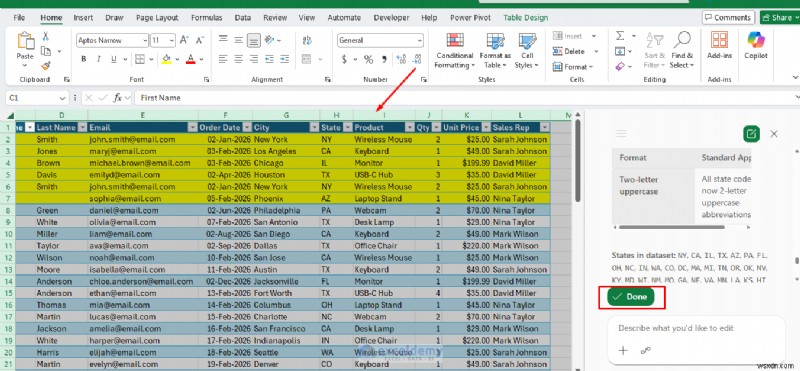The width and height of the screenshot is (800, 371).
Task: Switch to the Formulas tab
Action: 207,18
